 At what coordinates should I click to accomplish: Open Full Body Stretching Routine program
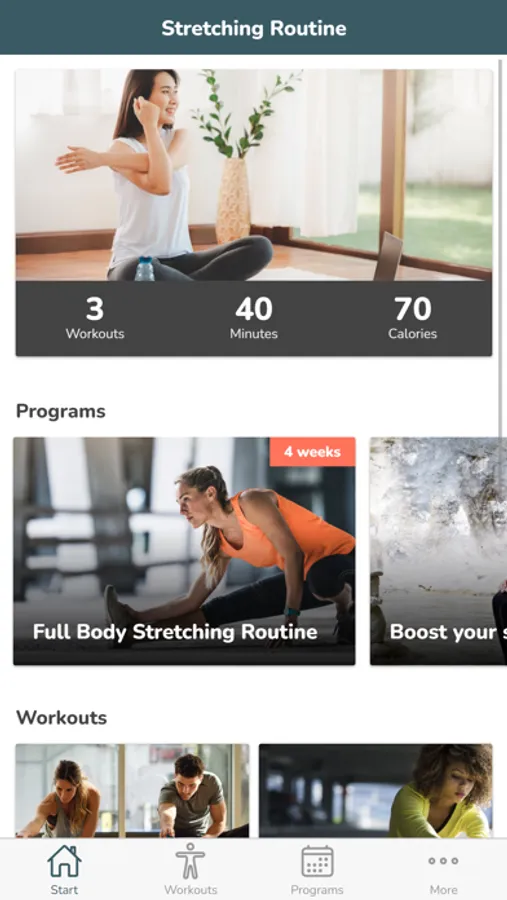(x=184, y=551)
